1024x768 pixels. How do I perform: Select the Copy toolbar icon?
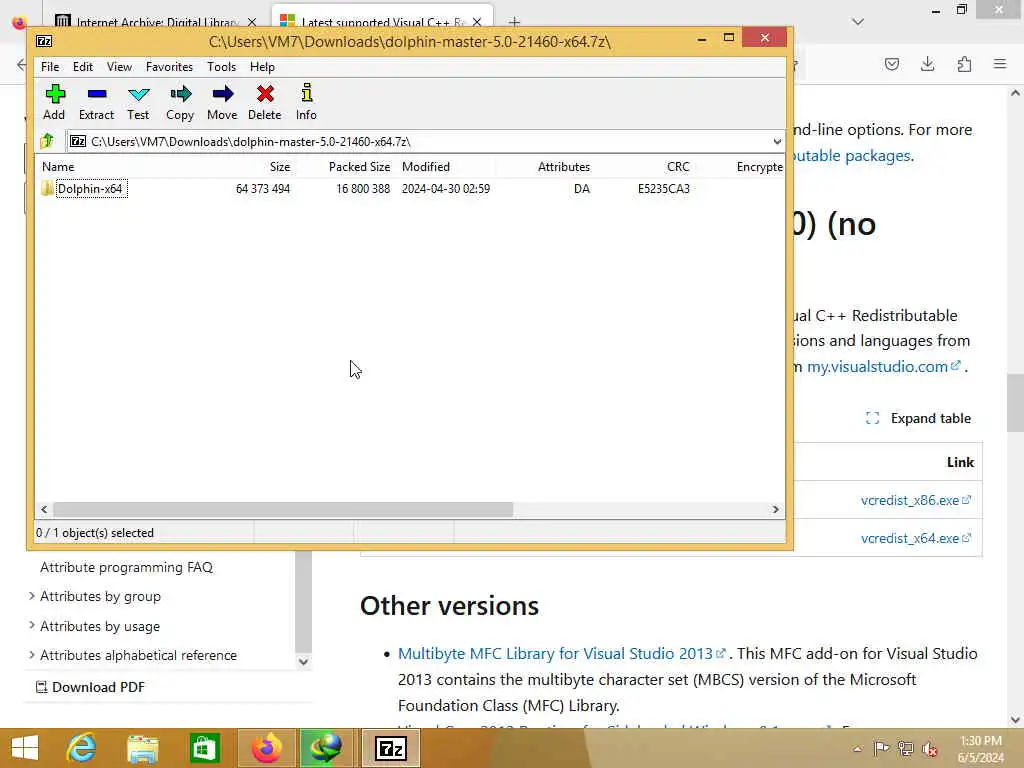point(180,102)
